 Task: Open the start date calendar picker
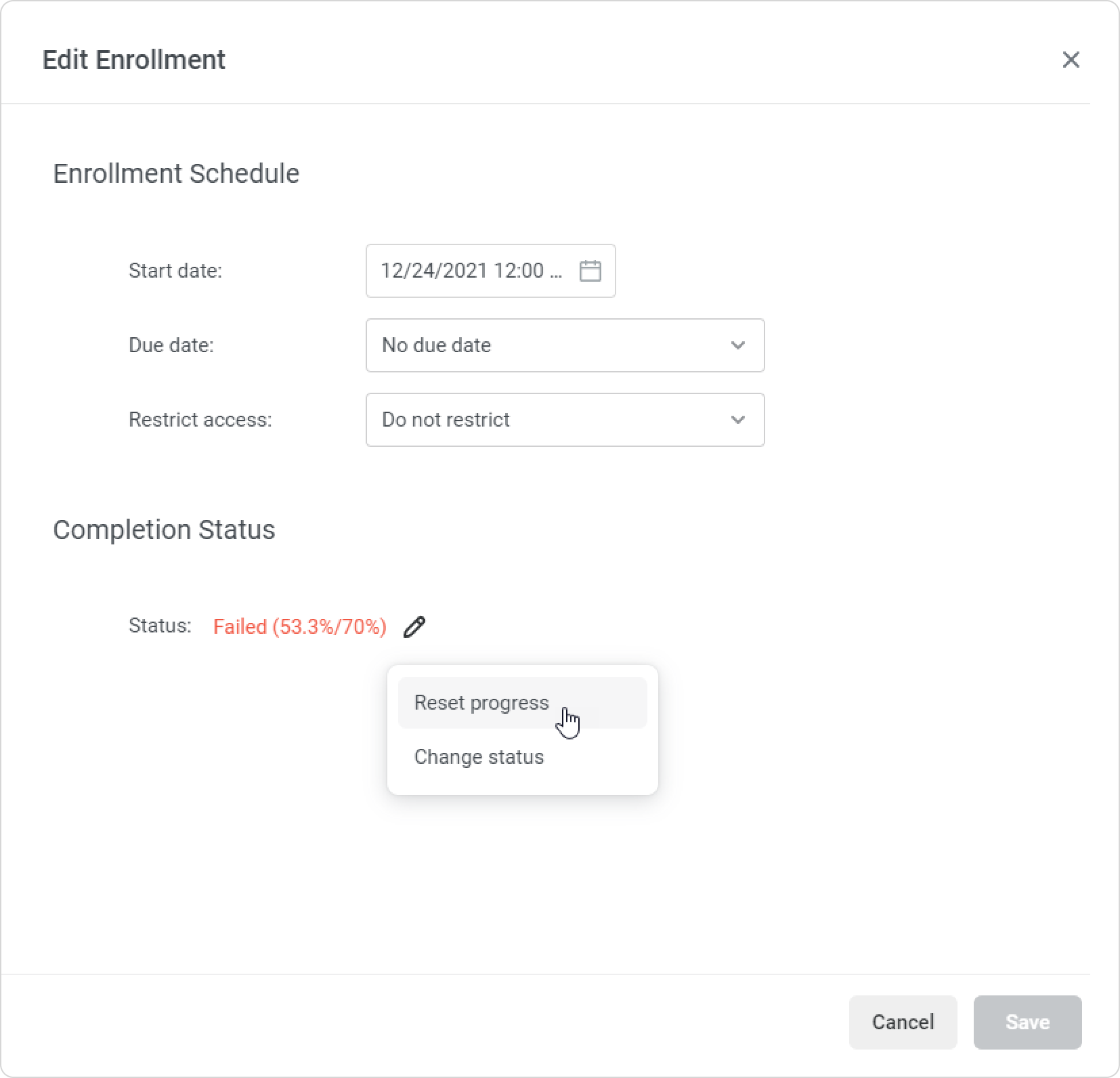point(590,271)
